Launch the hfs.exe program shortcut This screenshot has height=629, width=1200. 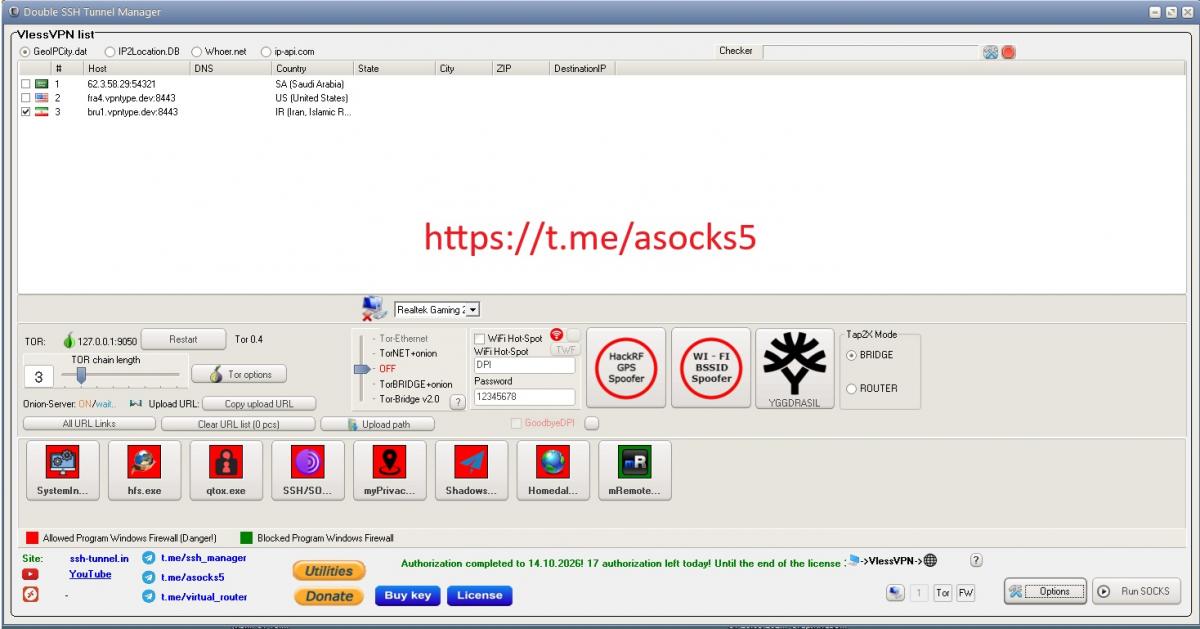[x=145, y=469]
